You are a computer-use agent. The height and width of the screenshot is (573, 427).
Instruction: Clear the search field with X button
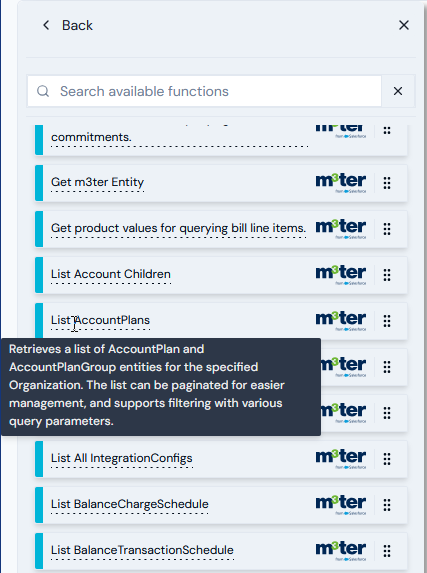[x=398, y=91]
